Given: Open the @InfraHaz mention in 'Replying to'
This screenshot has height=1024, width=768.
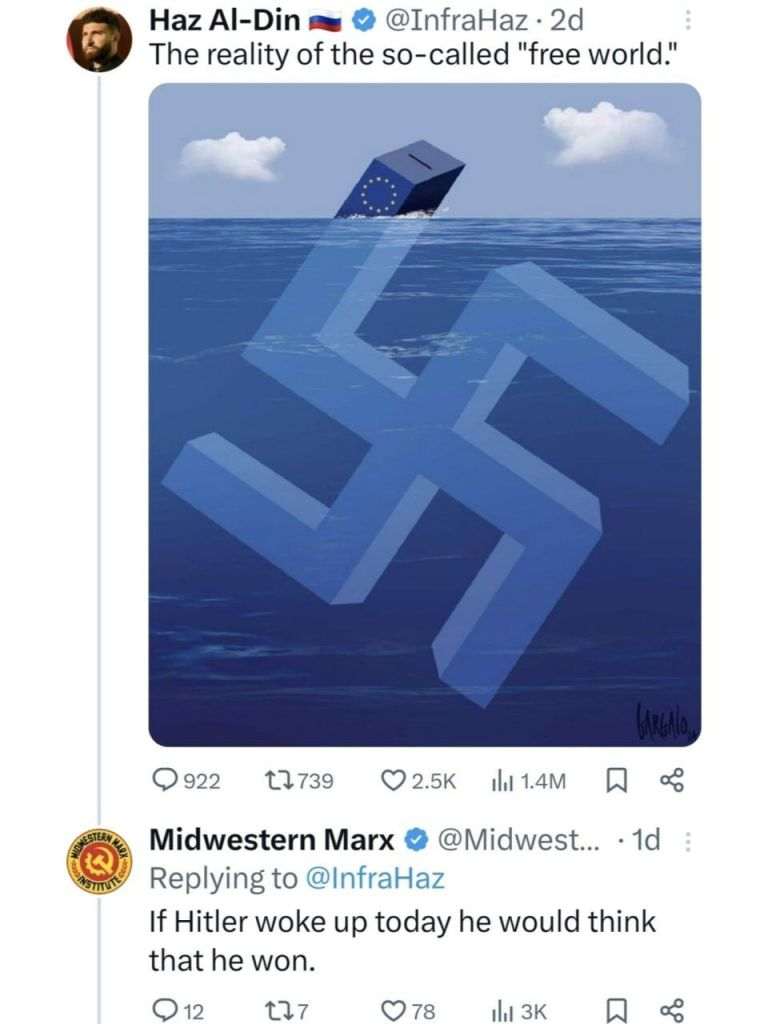Looking at the screenshot, I should coord(375,878).
